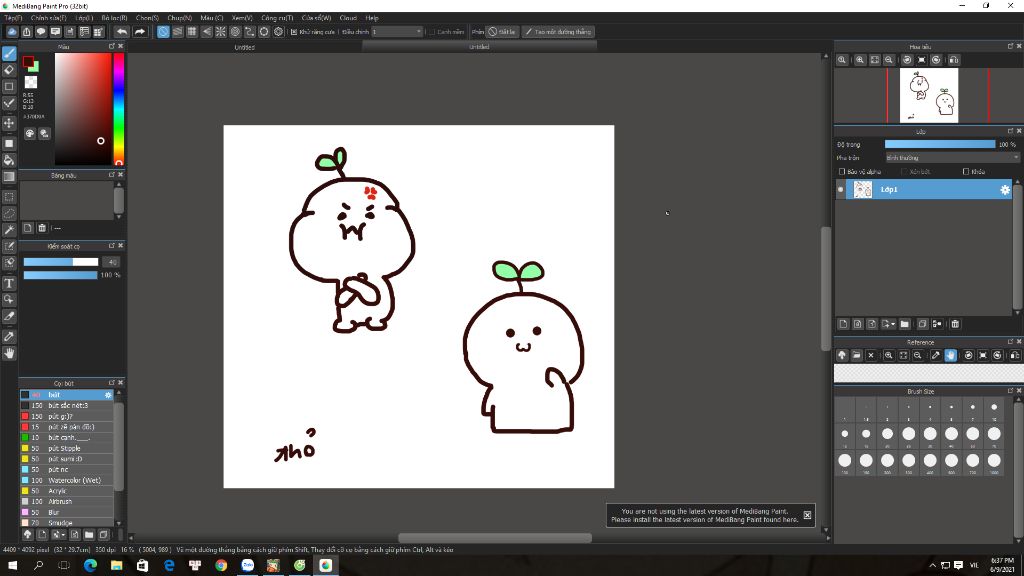Open the add-brush dropdown in brush panel

click(x=58, y=535)
